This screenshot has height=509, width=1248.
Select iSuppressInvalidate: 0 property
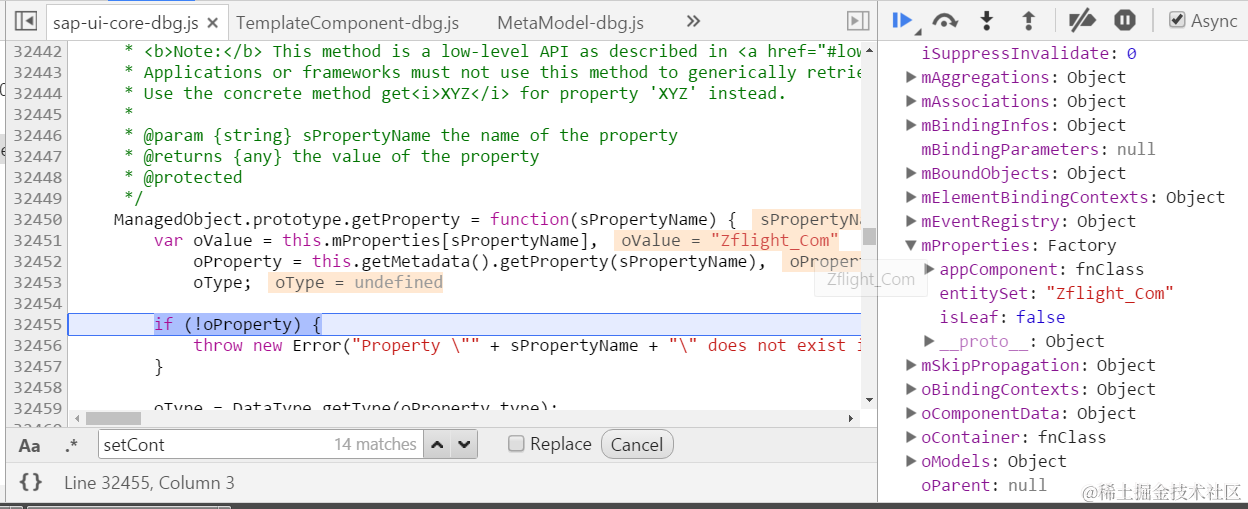click(x=1028, y=53)
